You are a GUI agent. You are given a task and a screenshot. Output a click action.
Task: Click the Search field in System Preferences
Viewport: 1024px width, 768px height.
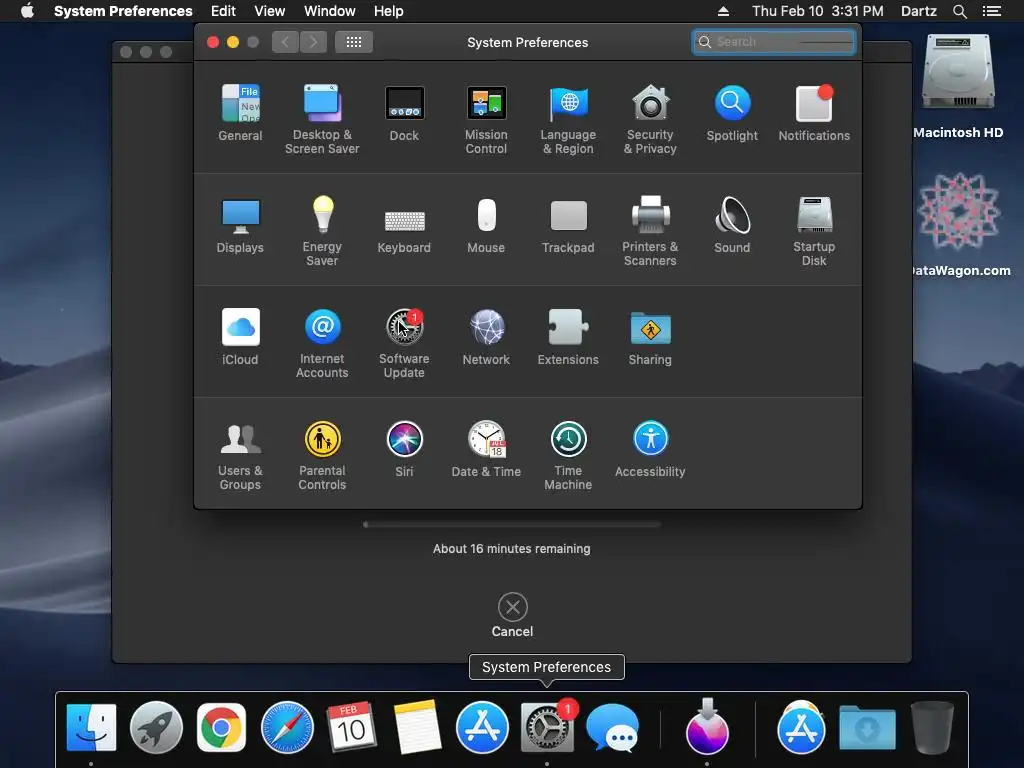(x=774, y=42)
